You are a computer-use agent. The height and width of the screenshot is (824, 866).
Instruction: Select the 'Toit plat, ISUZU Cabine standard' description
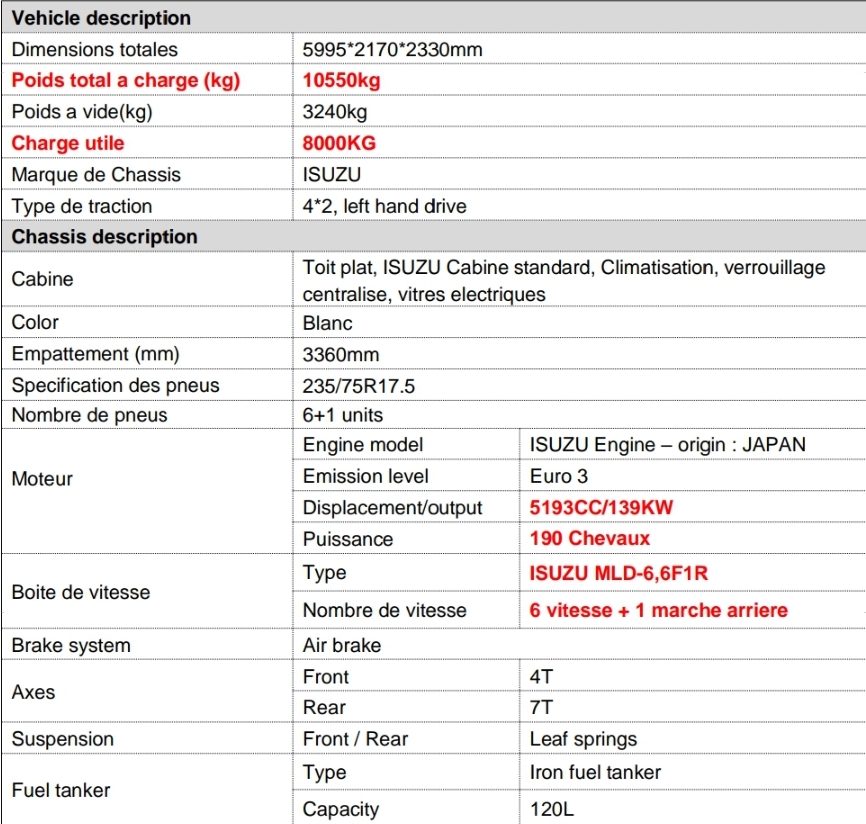[564, 281]
